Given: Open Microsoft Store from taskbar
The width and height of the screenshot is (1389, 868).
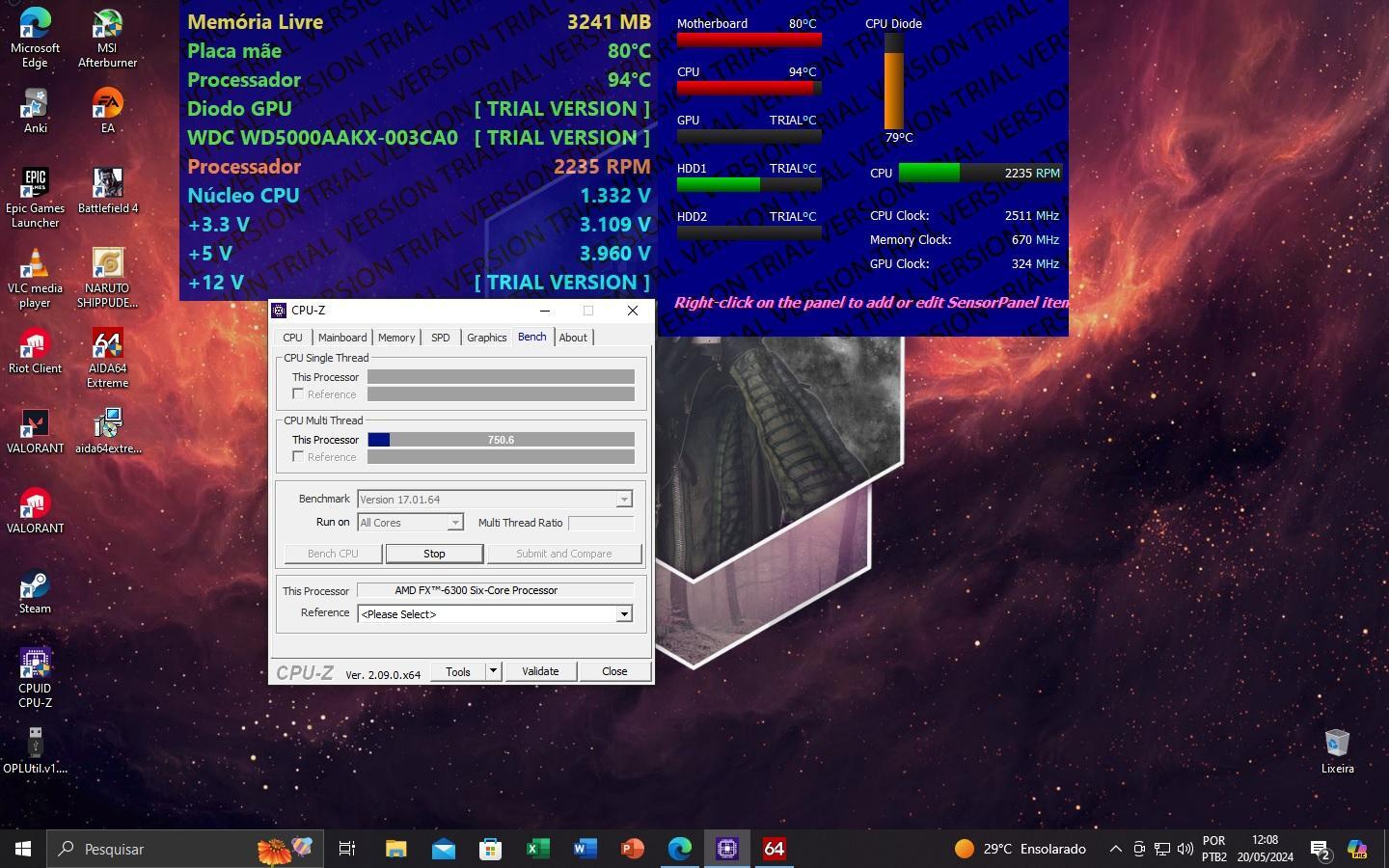Looking at the screenshot, I should (490, 849).
